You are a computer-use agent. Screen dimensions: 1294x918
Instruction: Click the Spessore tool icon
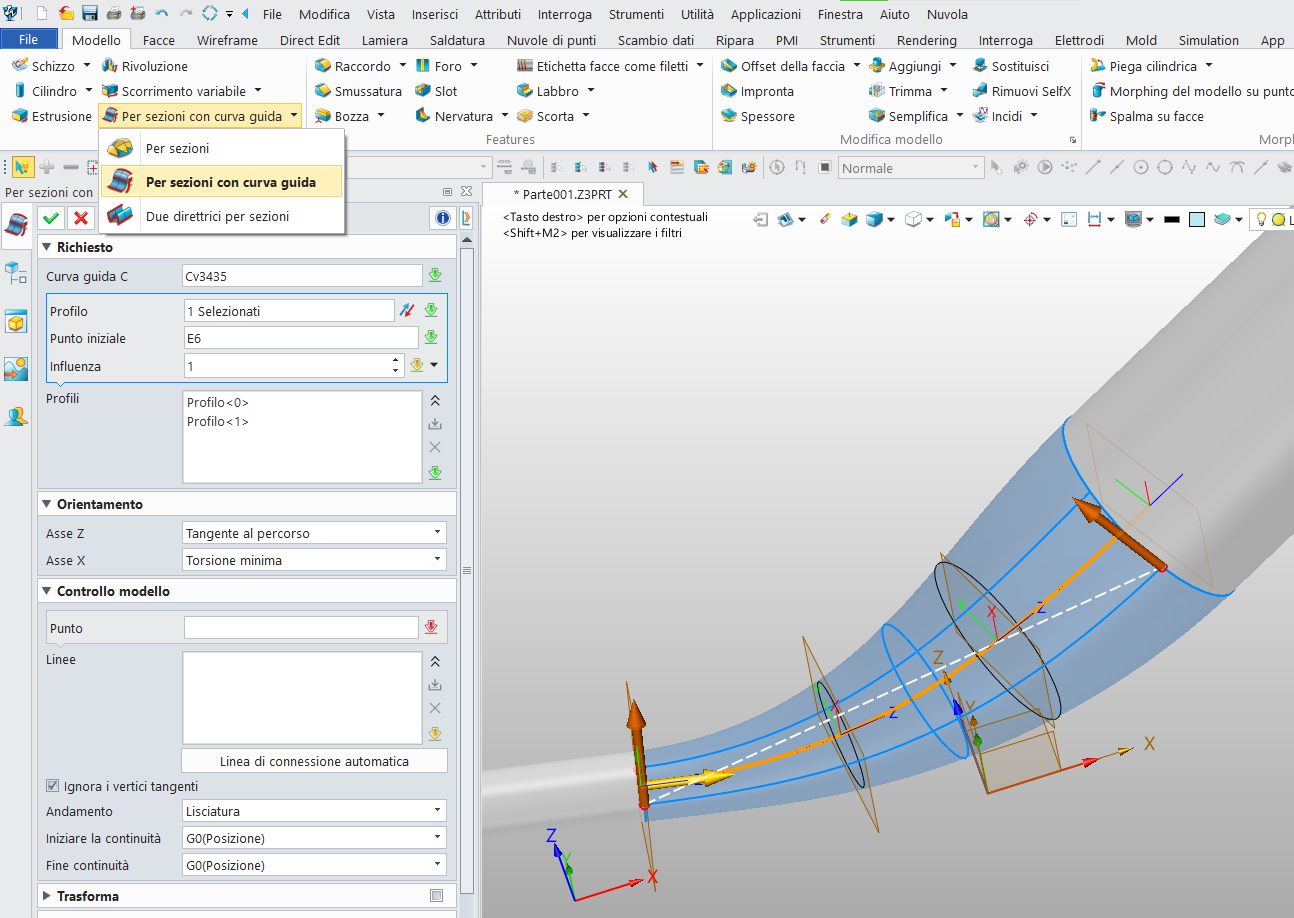(x=757, y=116)
